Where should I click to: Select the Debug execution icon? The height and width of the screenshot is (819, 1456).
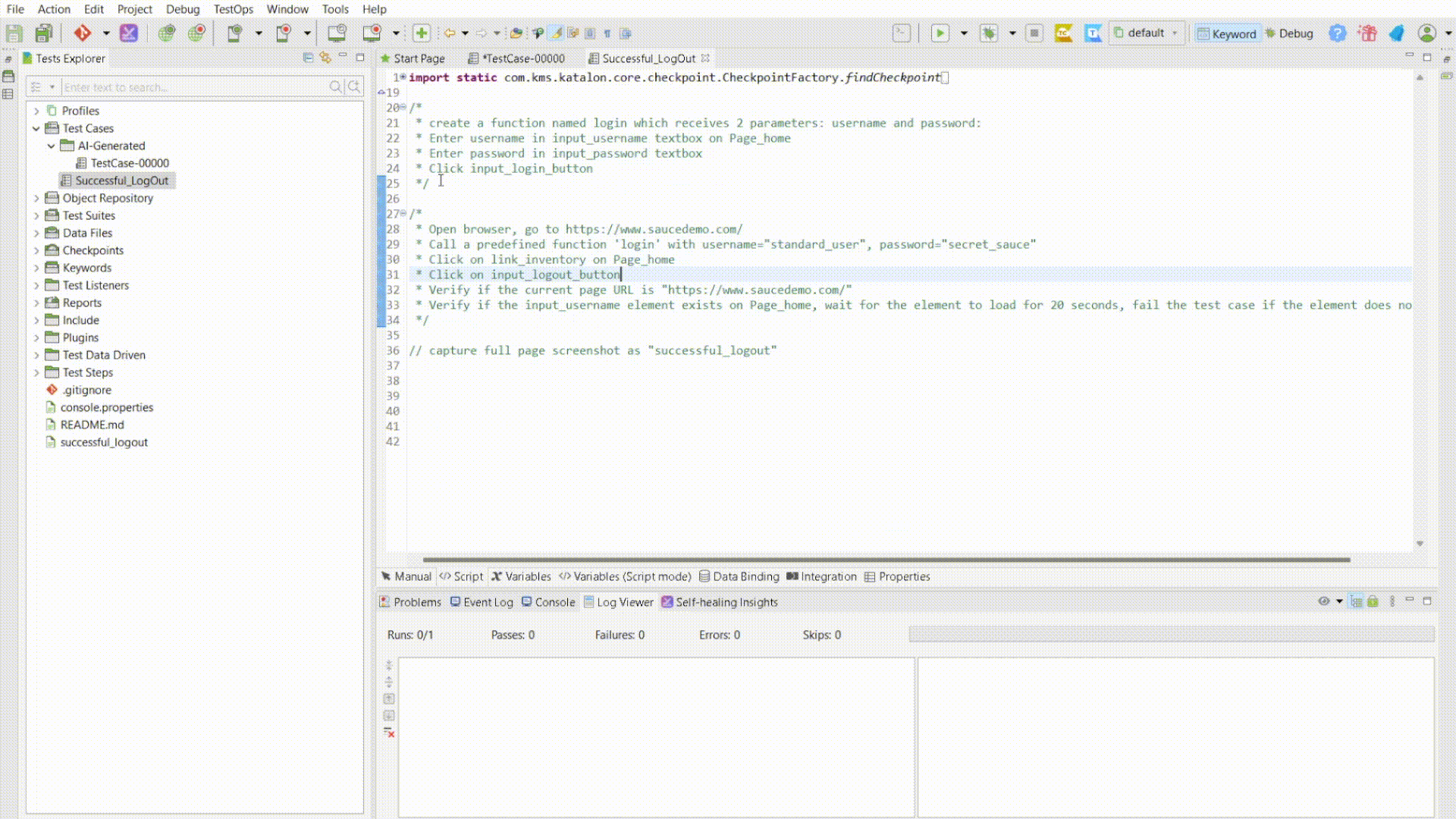click(x=987, y=33)
